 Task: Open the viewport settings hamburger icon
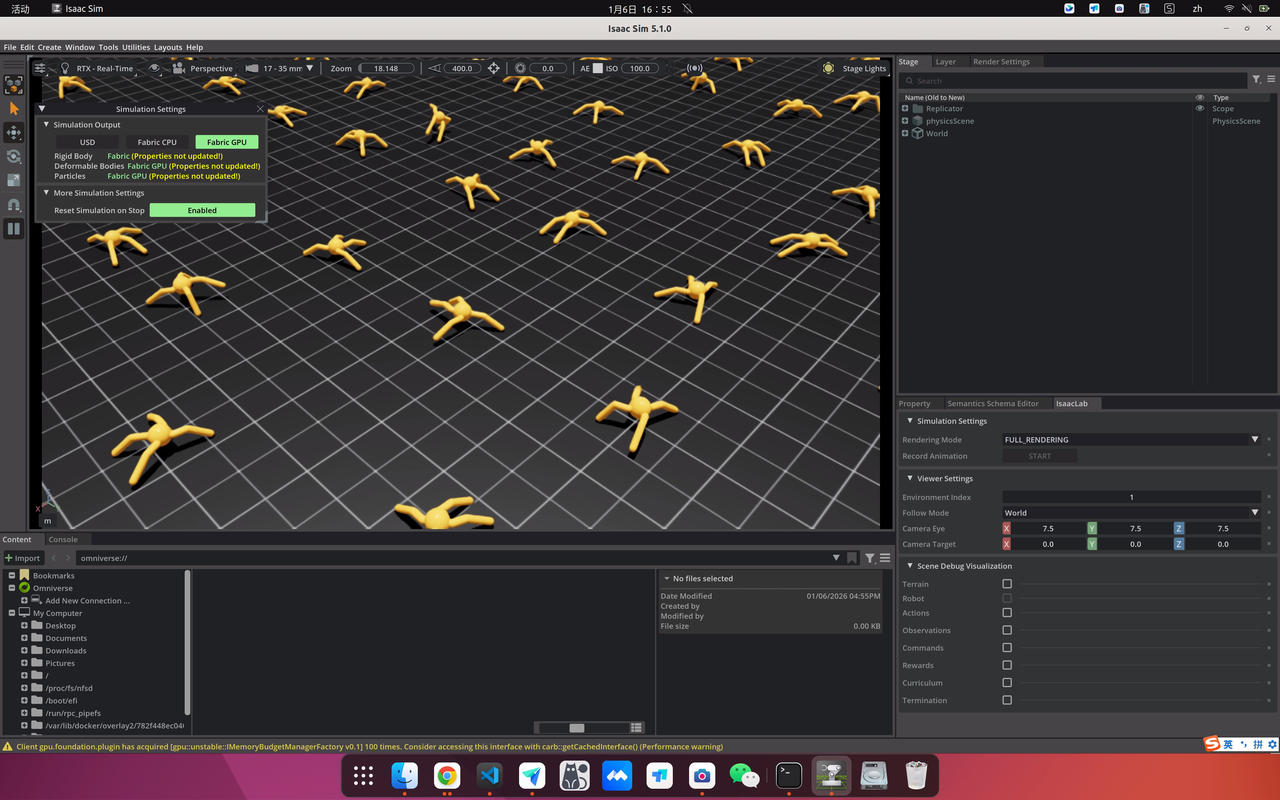[40, 68]
